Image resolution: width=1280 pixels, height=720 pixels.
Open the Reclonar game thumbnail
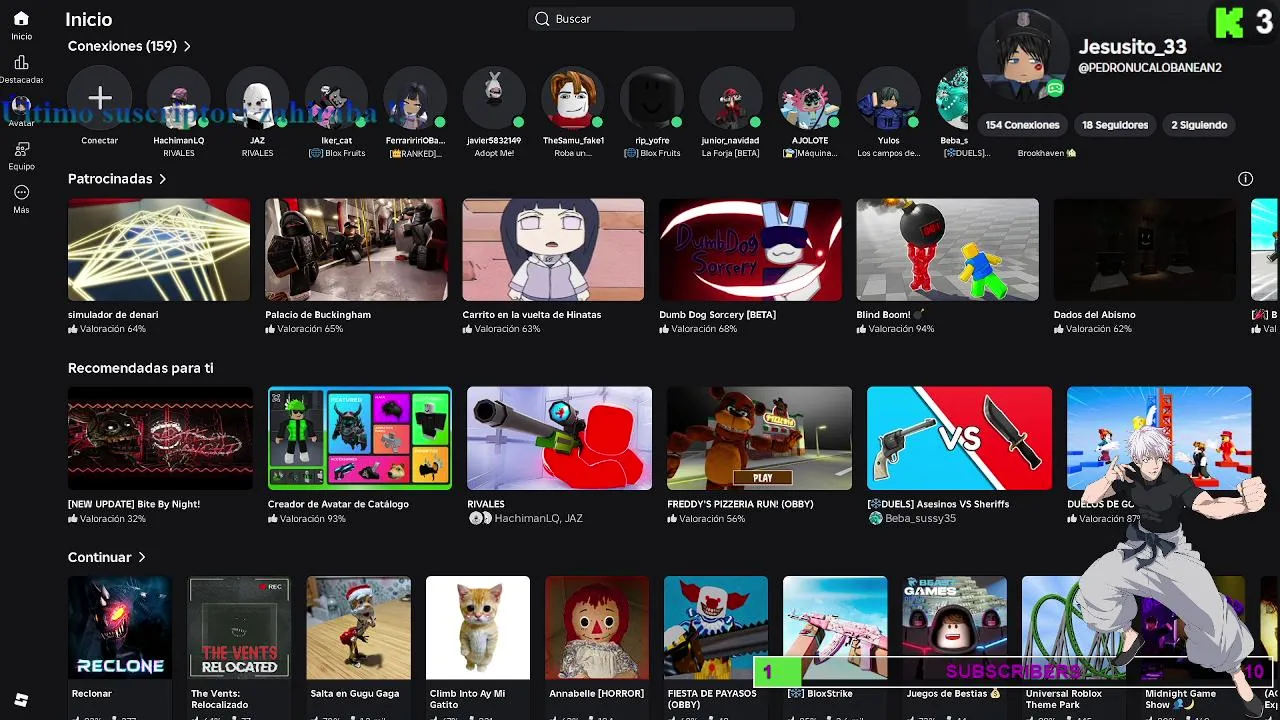[120, 628]
